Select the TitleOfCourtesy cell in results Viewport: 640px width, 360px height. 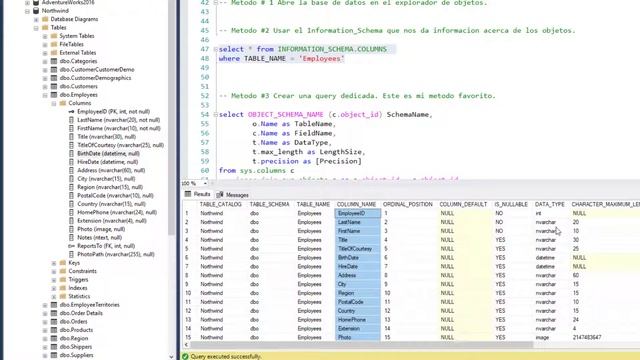click(358, 249)
